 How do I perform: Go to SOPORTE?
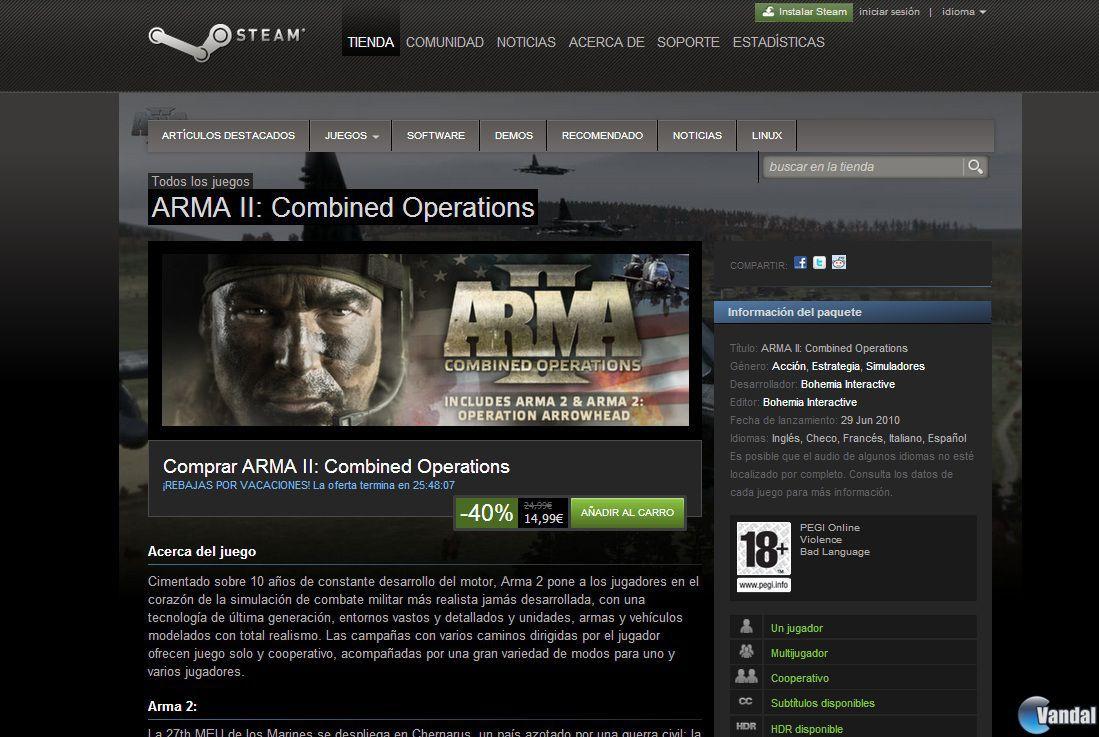[688, 42]
